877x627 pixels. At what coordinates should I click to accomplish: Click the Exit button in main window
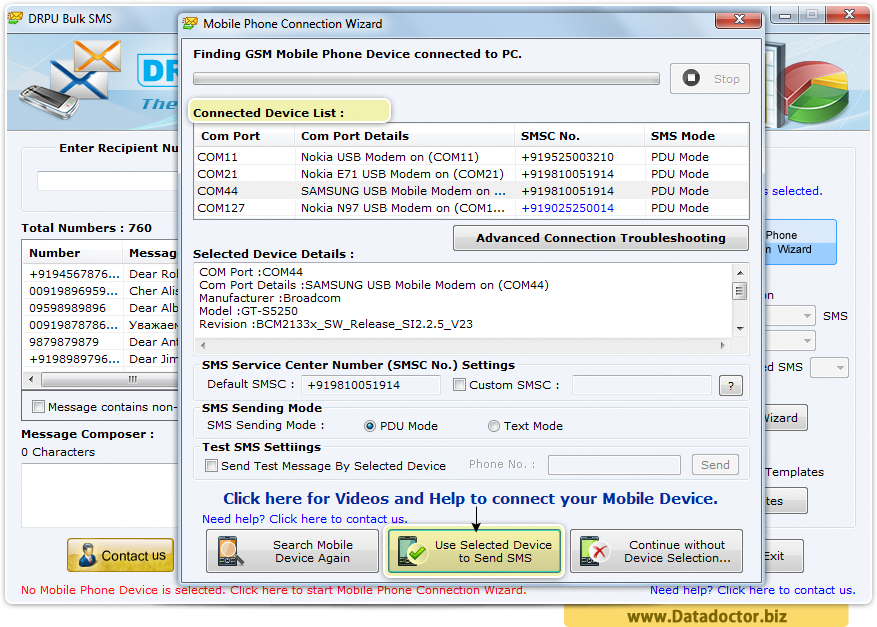[783, 556]
